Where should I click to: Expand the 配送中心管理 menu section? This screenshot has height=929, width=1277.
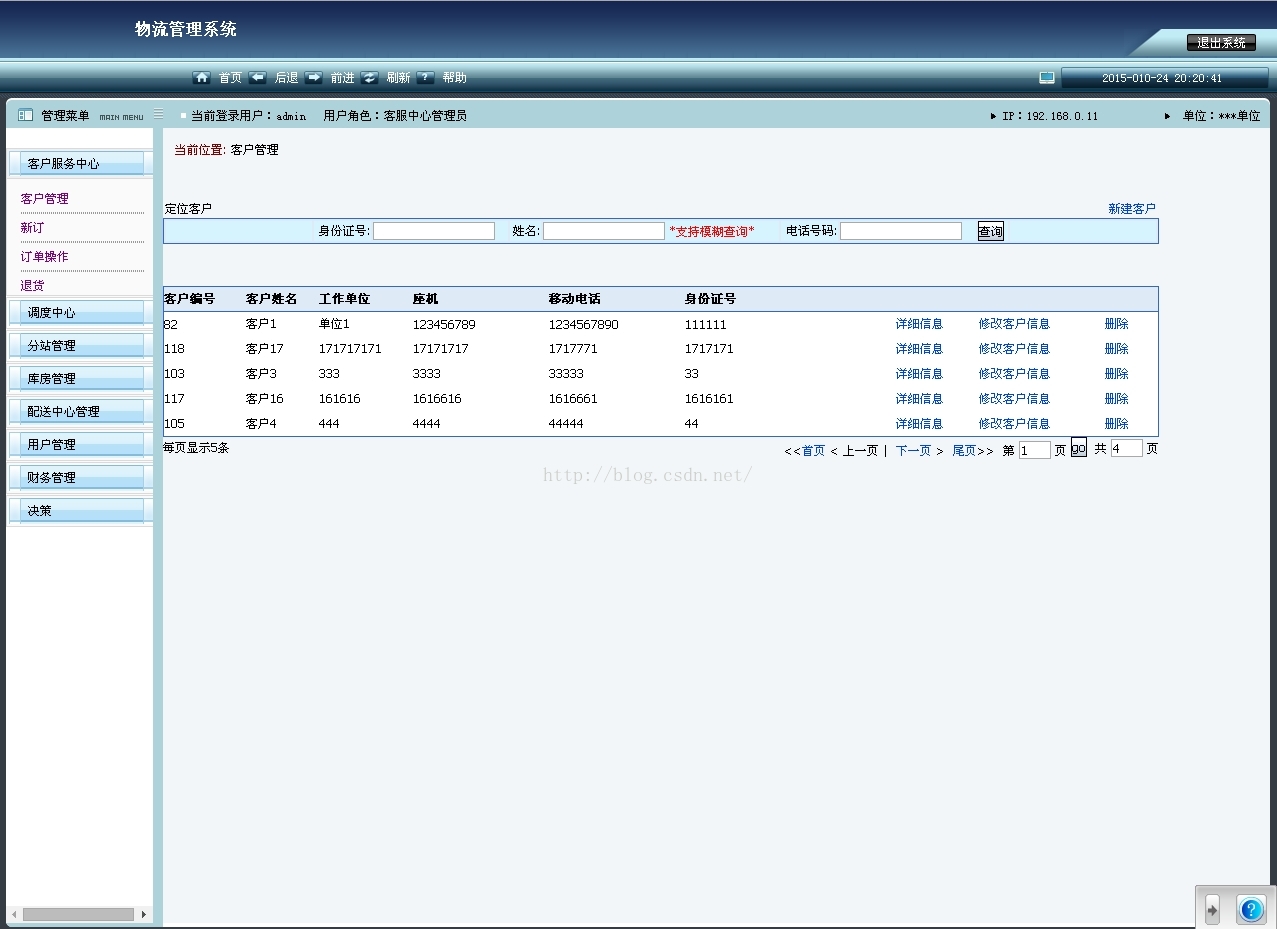pyautogui.click(x=80, y=412)
